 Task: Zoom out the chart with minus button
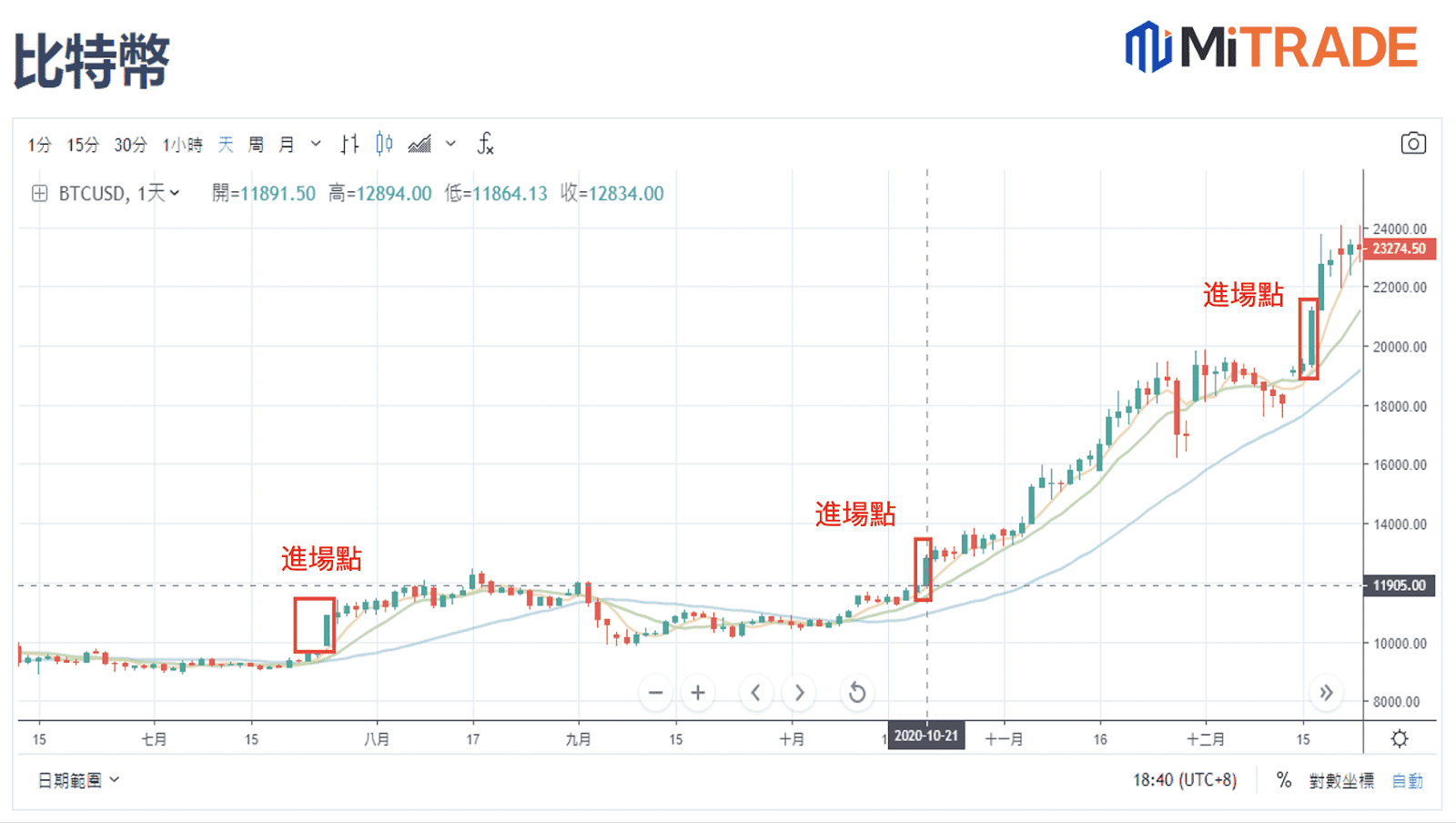coord(655,693)
